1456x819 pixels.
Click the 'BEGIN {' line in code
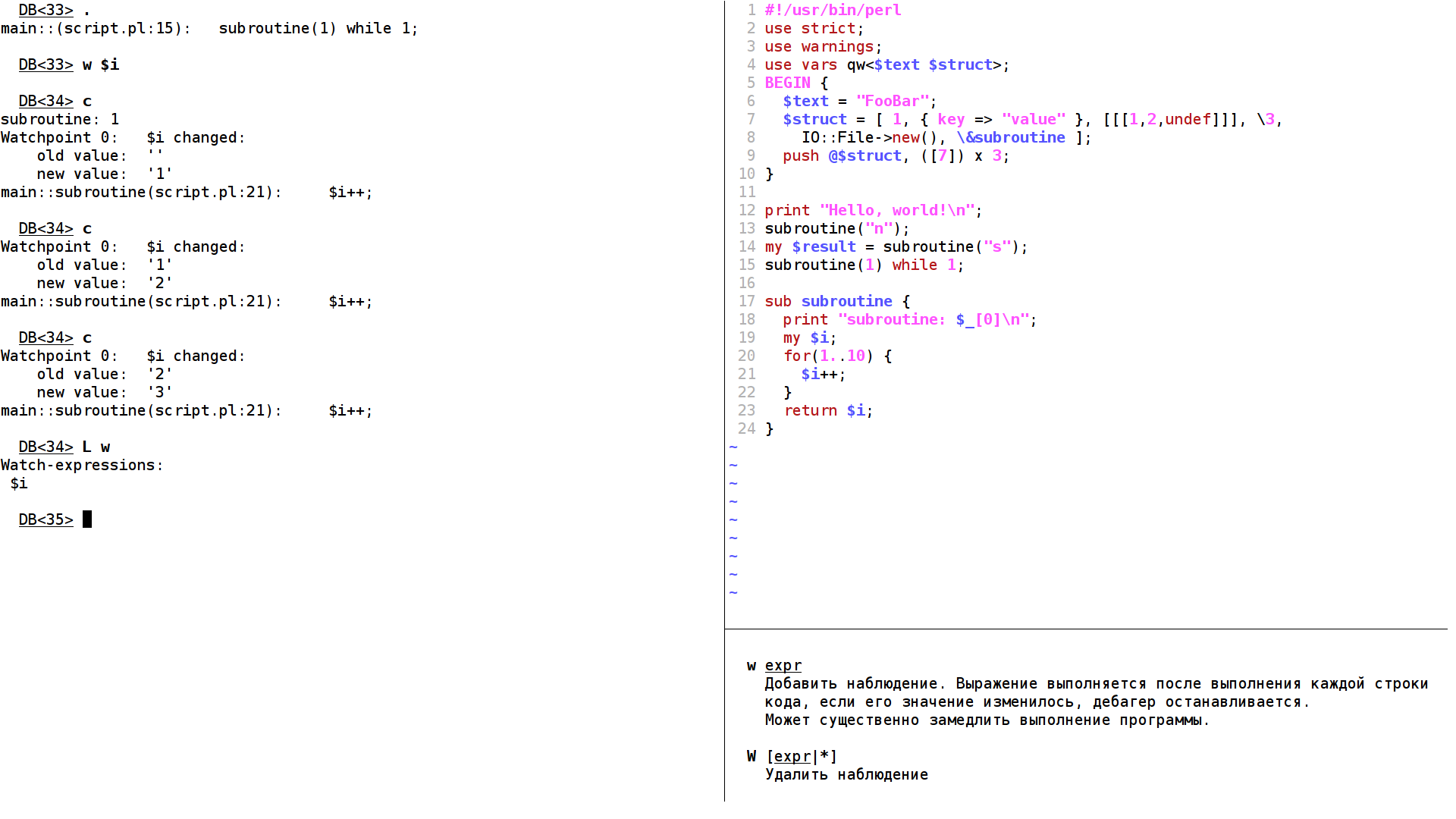796,83
